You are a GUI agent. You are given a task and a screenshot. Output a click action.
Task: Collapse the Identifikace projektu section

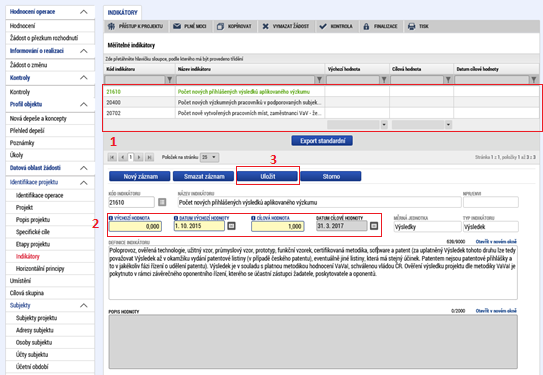tap(84, 183)
